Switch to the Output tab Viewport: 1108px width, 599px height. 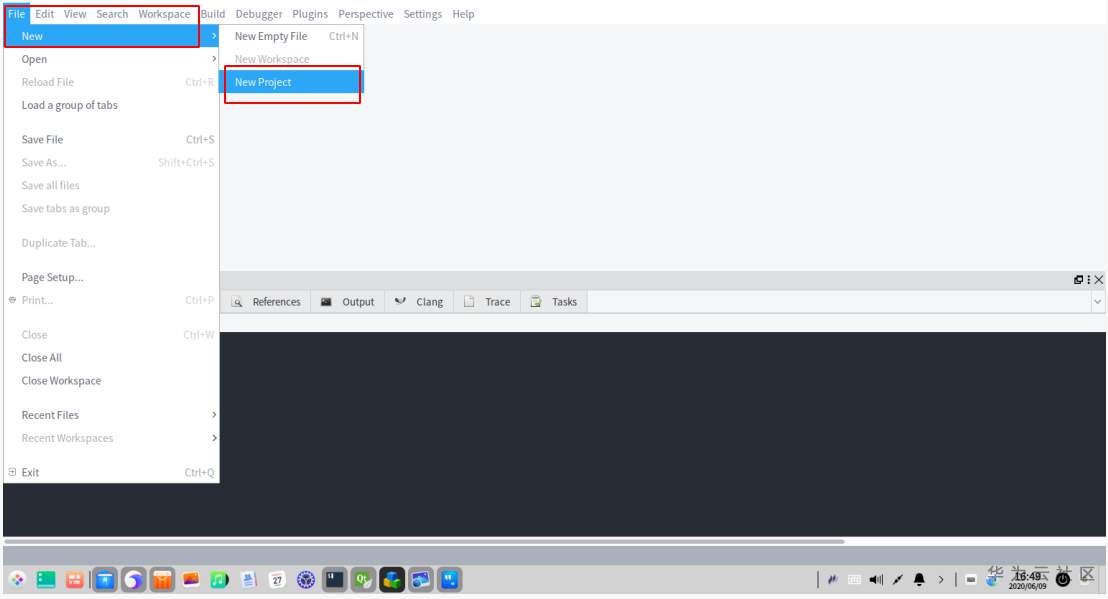click(x=348, y=302)
